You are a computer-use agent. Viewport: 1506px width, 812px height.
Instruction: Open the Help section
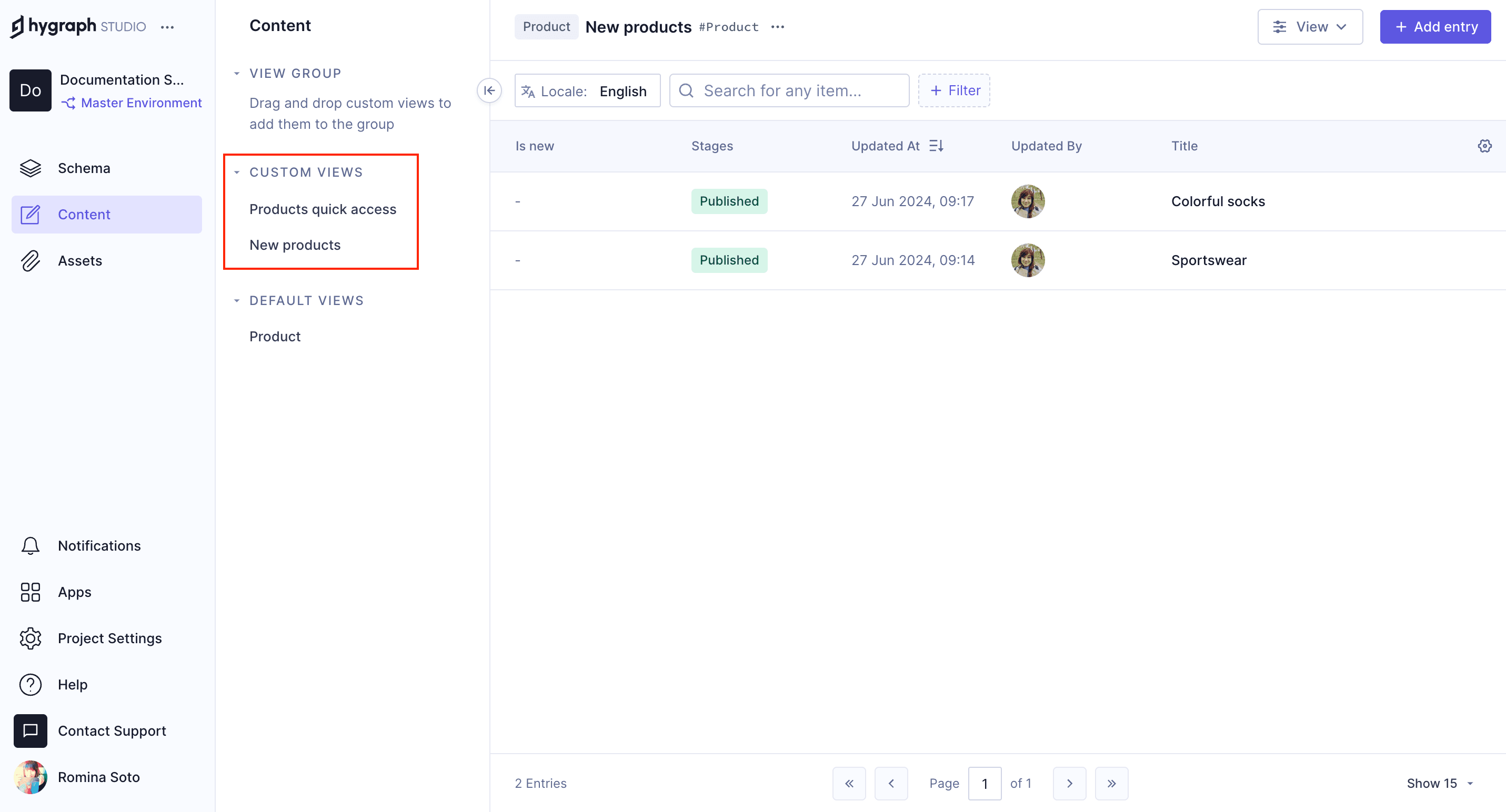coord(73,684)
